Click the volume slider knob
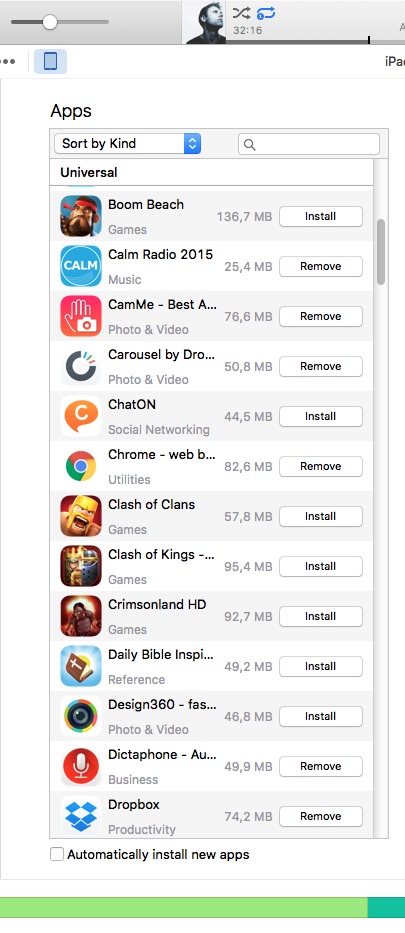This screenshot has width=405, height=933. (50, 22)
